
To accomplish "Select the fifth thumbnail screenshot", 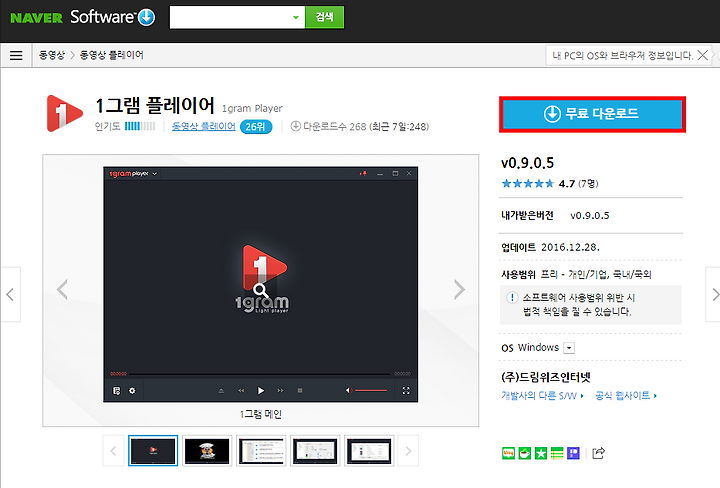I will point(369,450).
